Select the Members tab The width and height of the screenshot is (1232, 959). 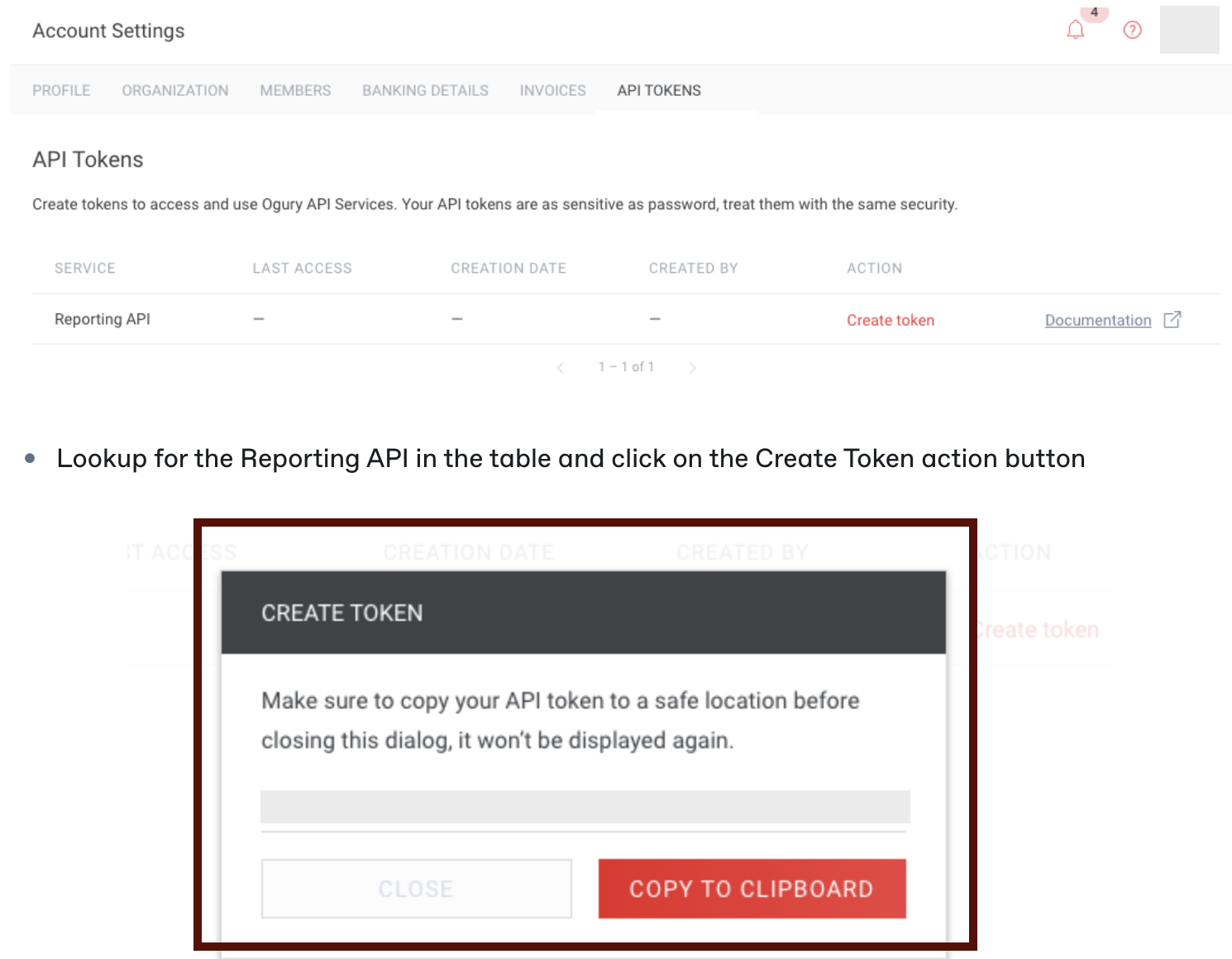click(x=295, y=91)
